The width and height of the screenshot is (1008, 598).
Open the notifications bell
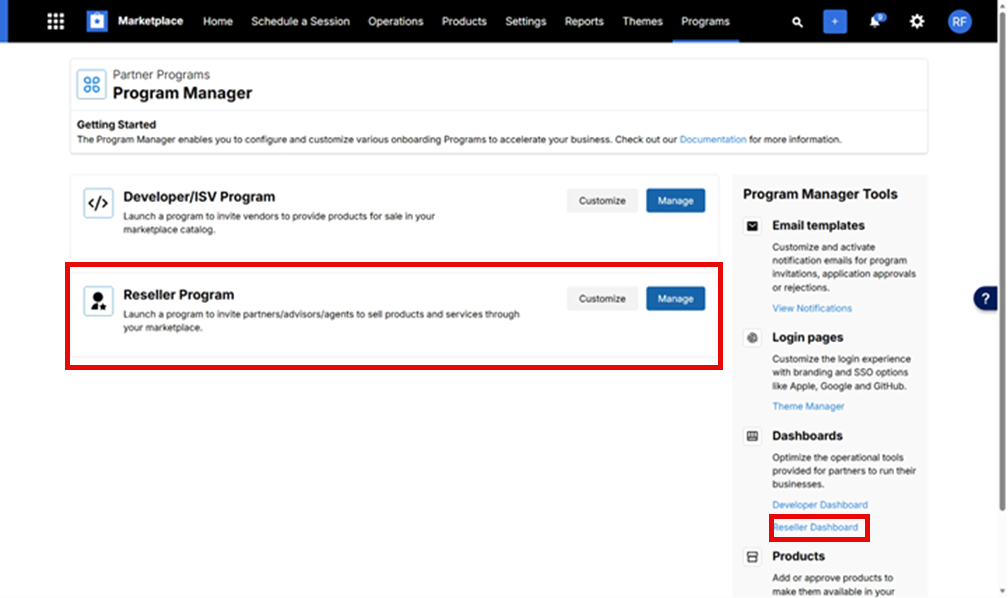(x=875, y=21)
